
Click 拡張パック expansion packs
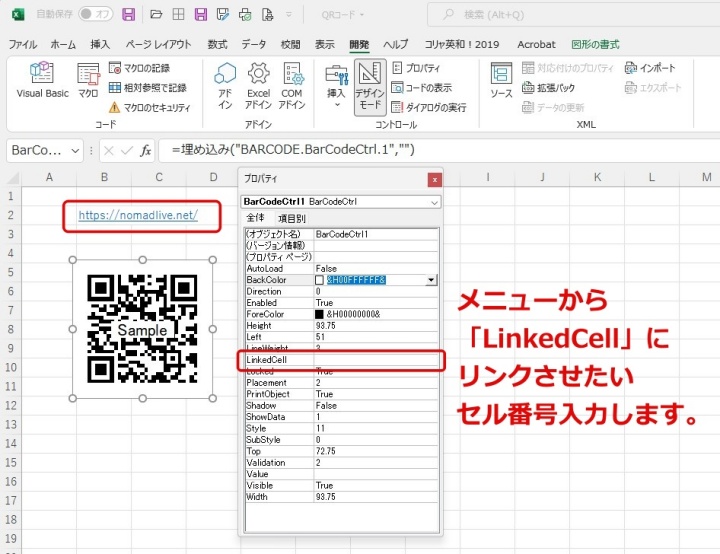point(548,88)
